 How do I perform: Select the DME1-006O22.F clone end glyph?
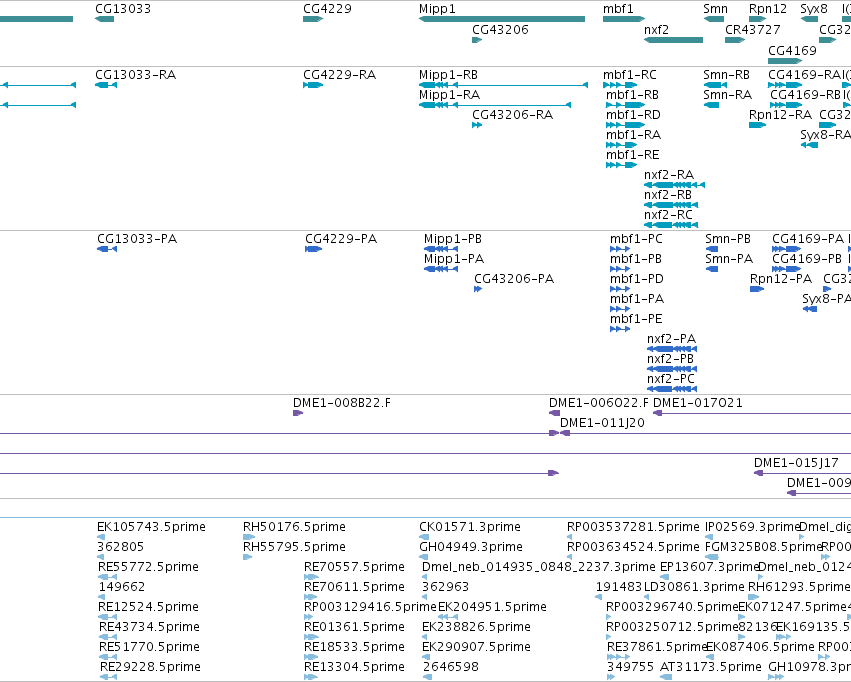554,413
